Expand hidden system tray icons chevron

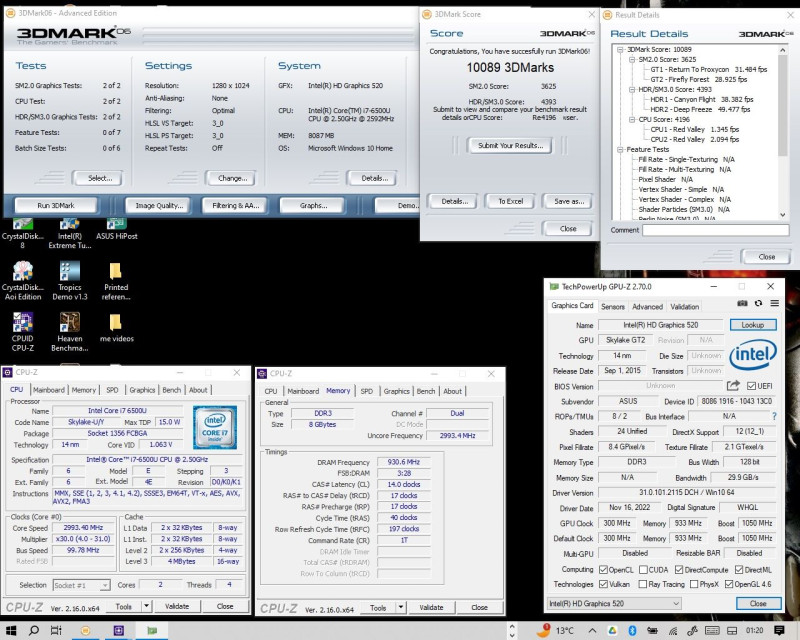592,630
